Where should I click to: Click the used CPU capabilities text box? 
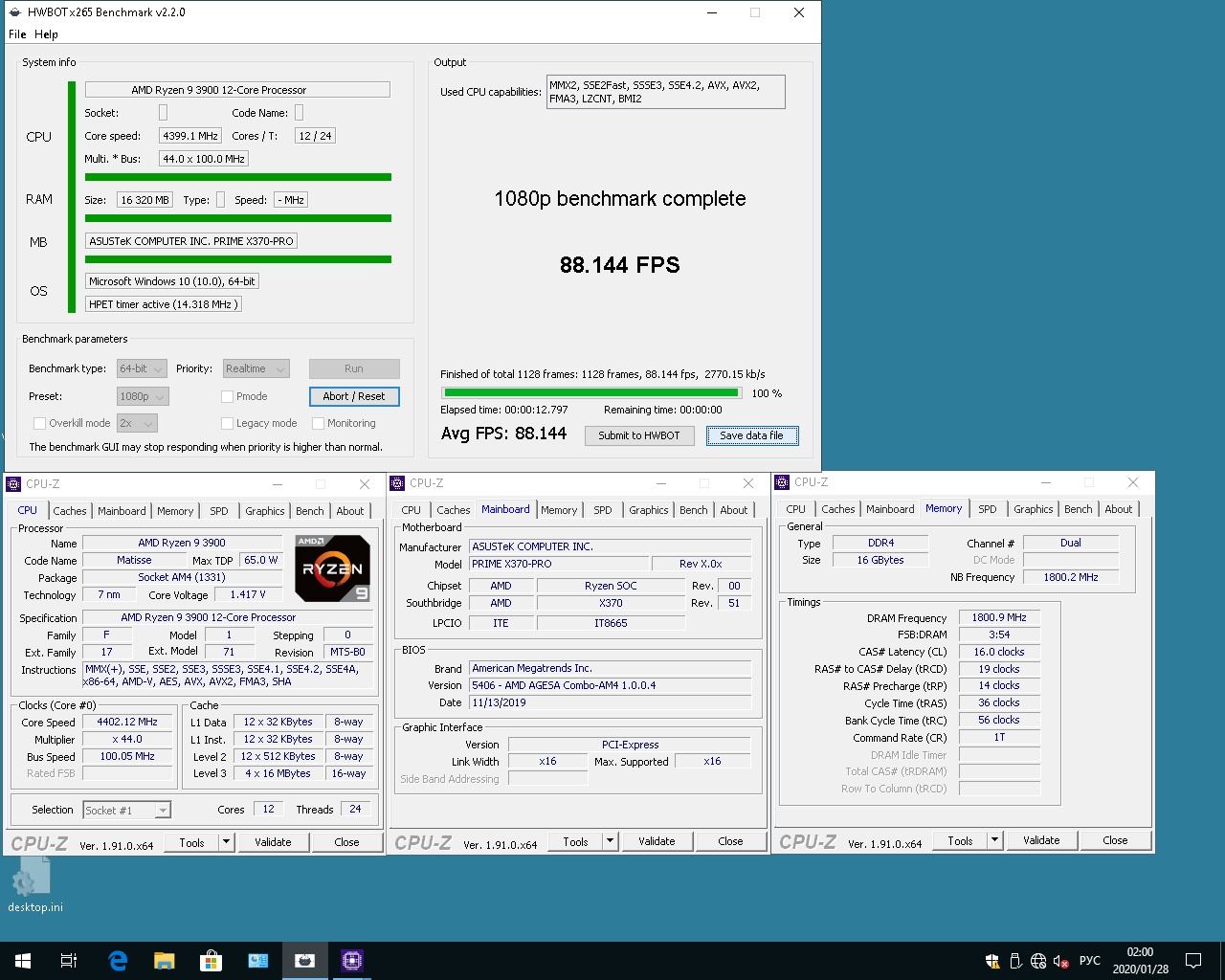click(666, 92)
